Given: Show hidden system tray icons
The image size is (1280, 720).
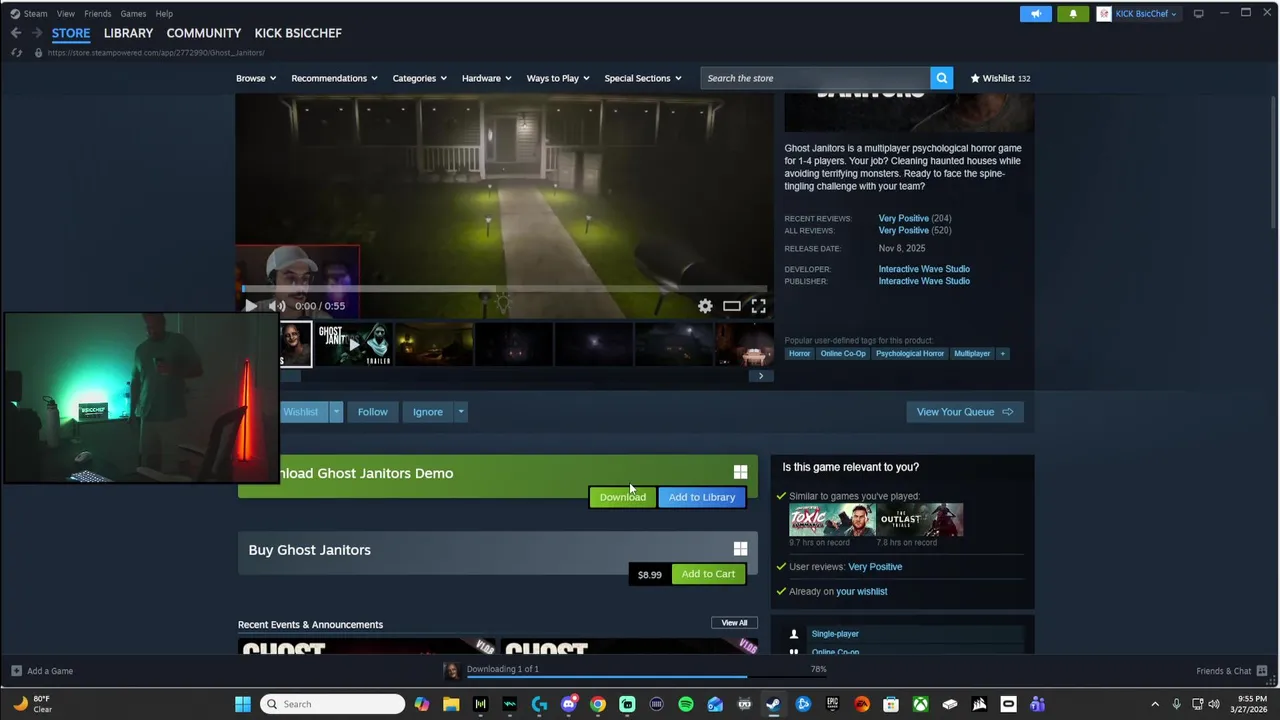Looking at the screenshot, I should coord(1155,704).
